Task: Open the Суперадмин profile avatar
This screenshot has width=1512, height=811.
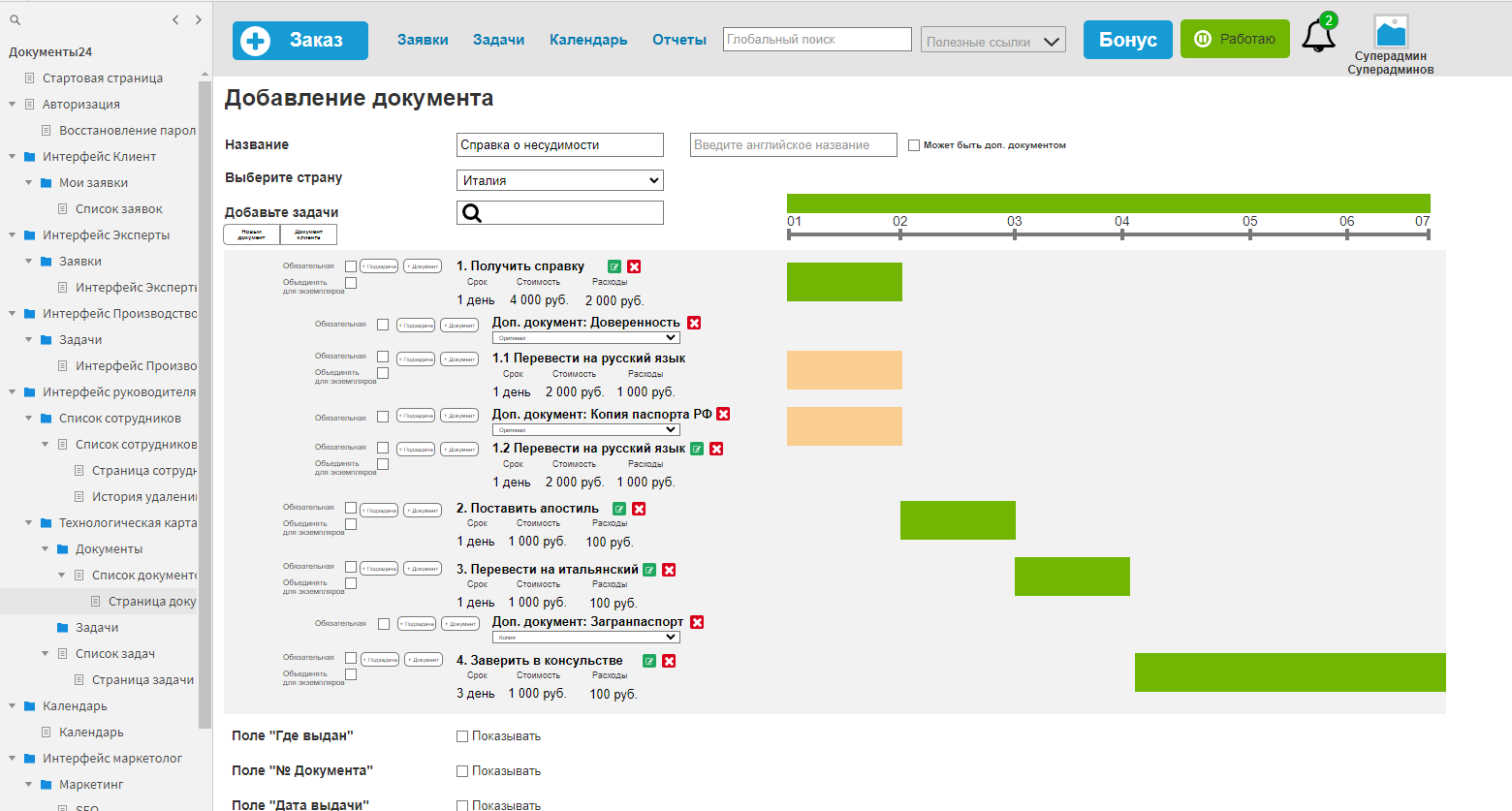Action: click(x=1391, y=31)
